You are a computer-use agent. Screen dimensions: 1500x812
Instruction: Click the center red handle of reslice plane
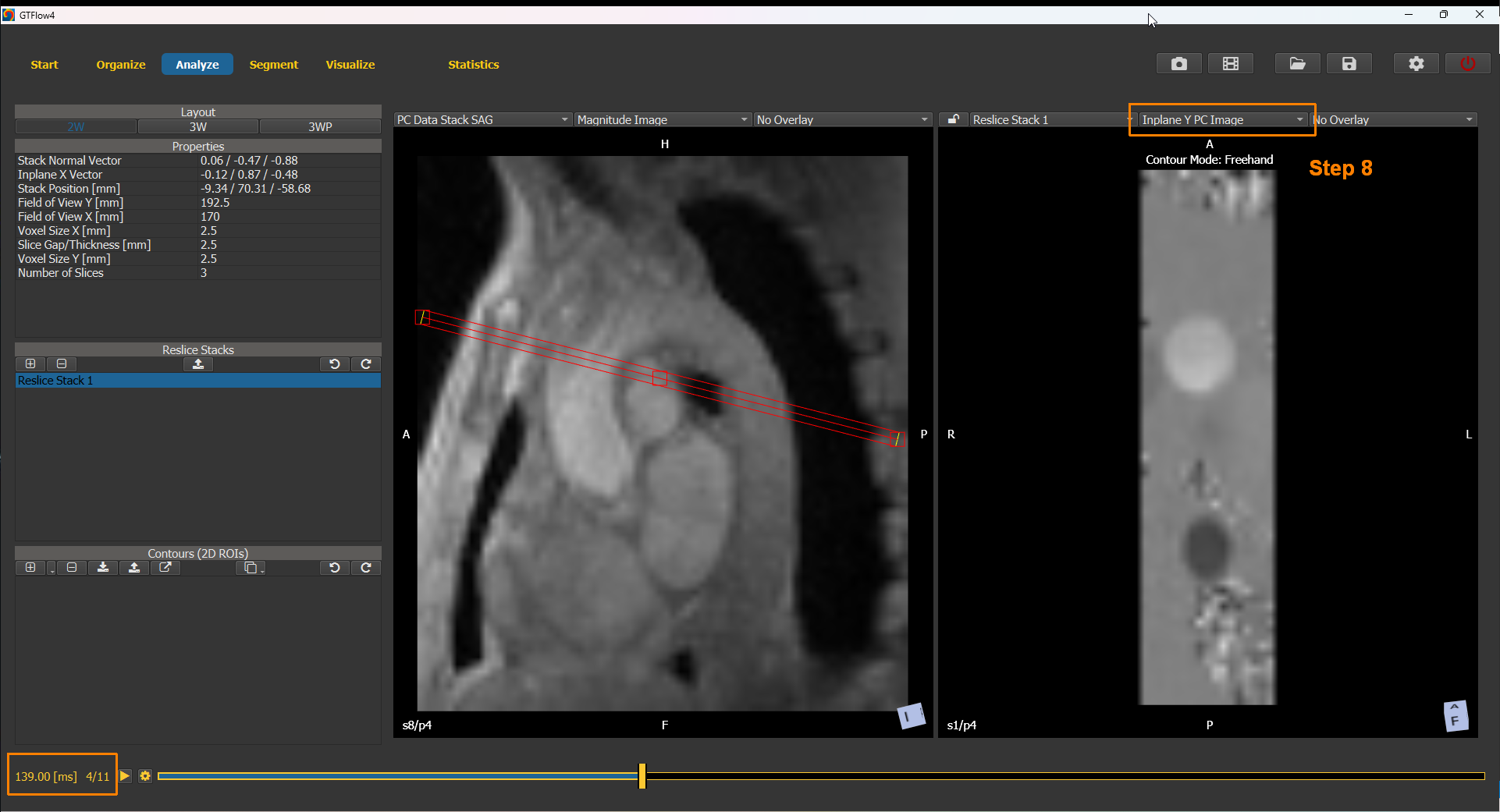tap(660, 378)
